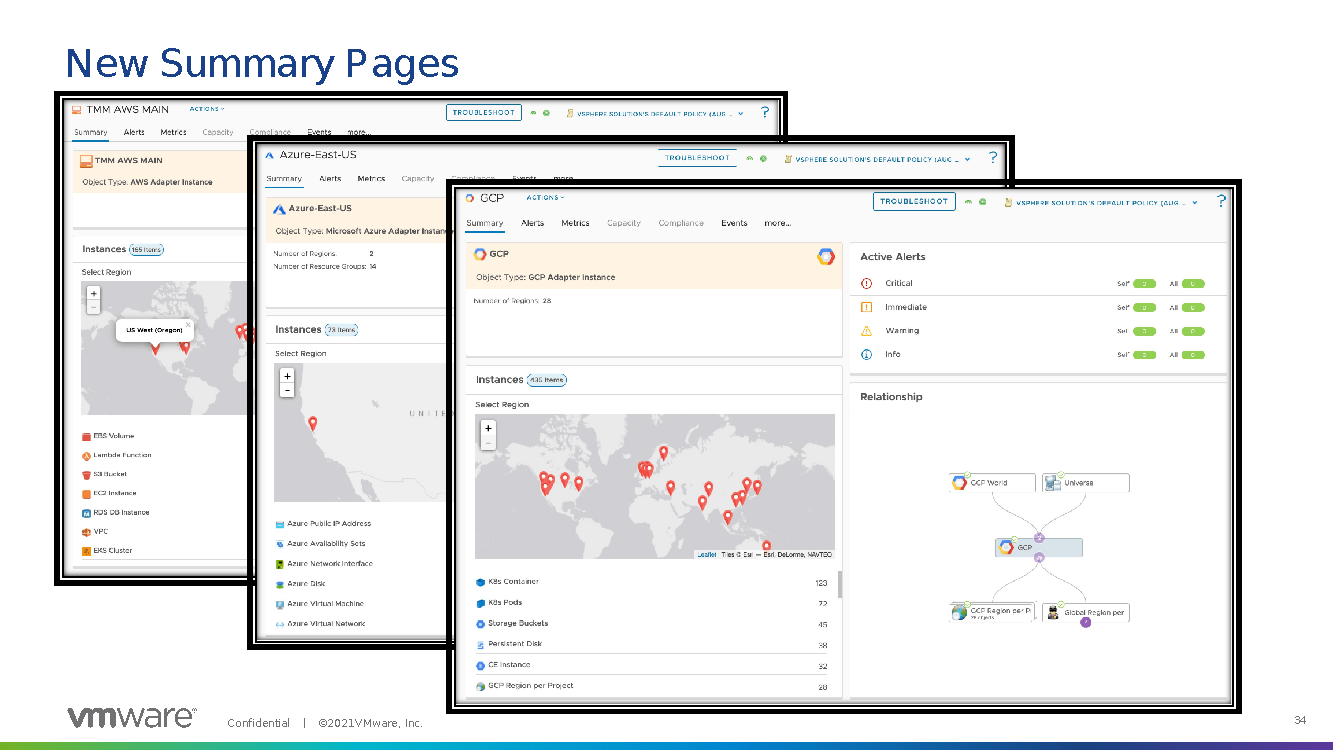1333x750 pixels.
Task: Open the Metrics tab in Azure-East-US window
Action: pos(371,179)
